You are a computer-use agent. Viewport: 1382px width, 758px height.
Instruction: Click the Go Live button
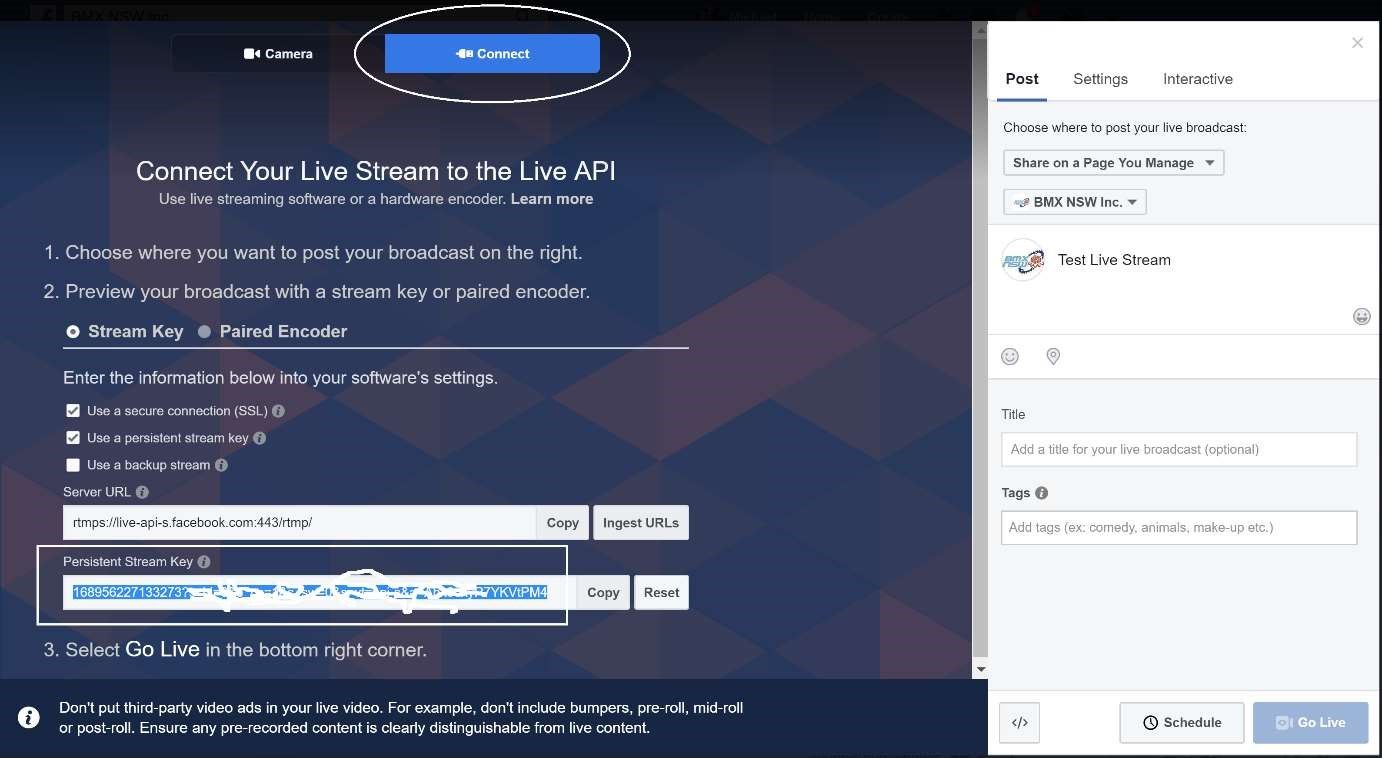(x=1310, y=723)
